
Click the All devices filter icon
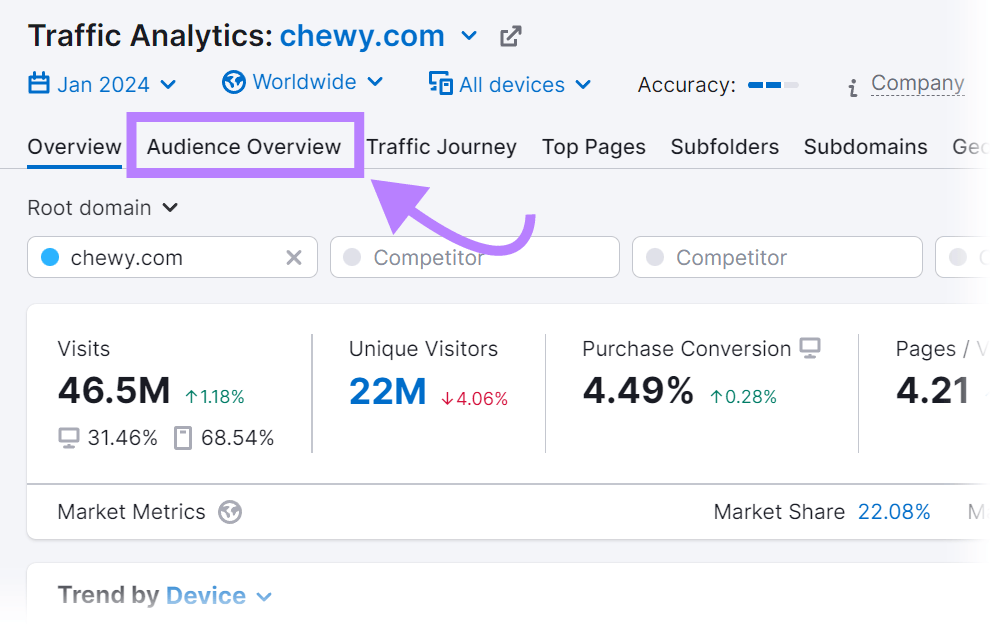438,84
